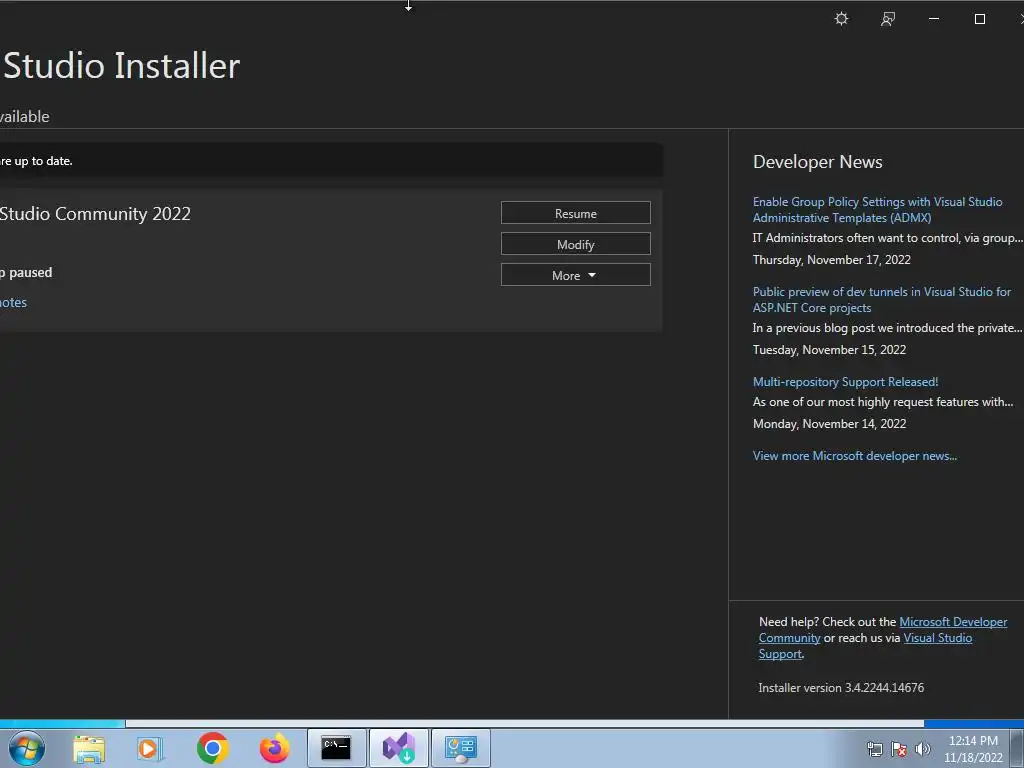Click the network status tray icon

click(x=874, y=749)
